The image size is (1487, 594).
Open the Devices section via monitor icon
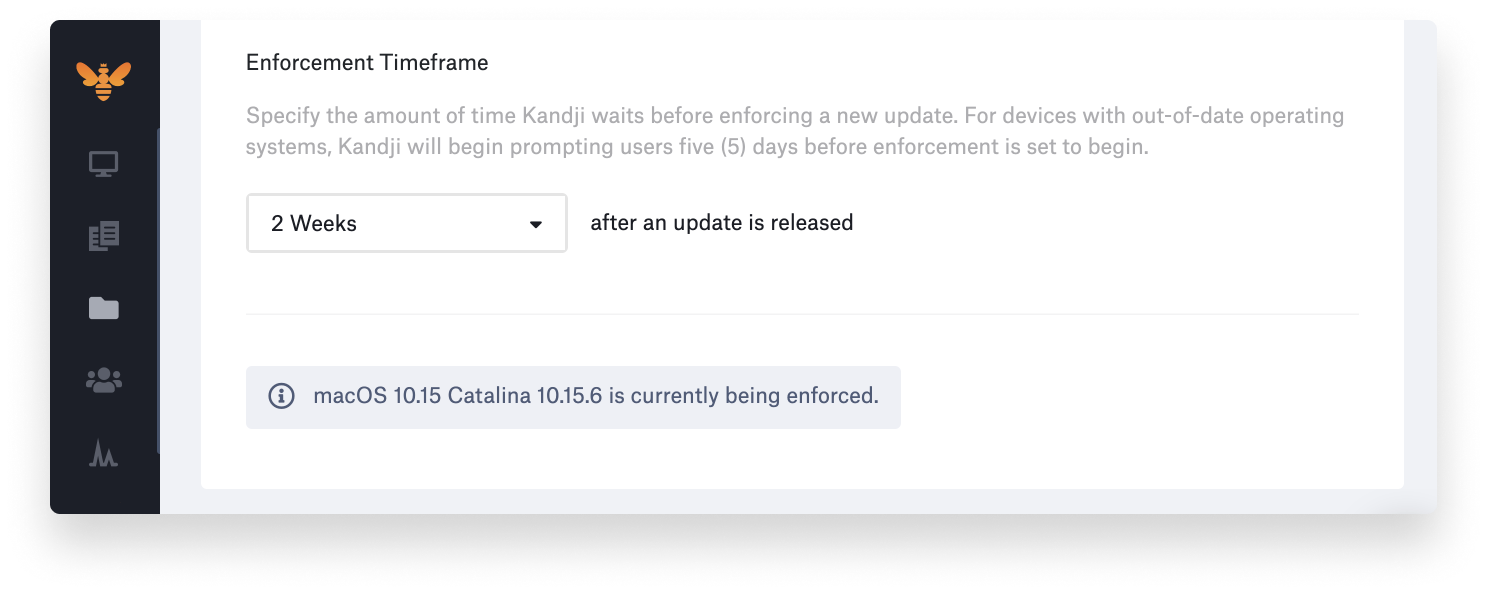tap(103, 163)
